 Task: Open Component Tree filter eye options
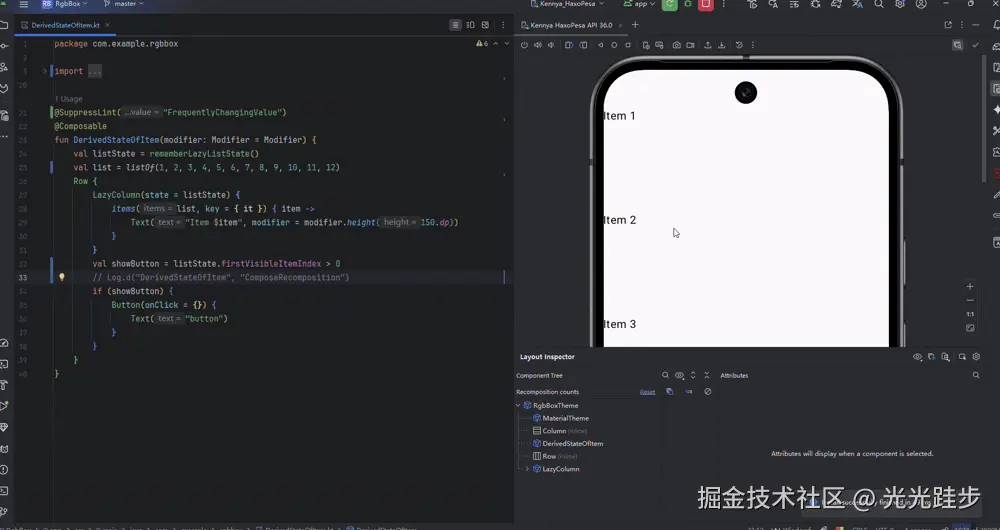679,376
